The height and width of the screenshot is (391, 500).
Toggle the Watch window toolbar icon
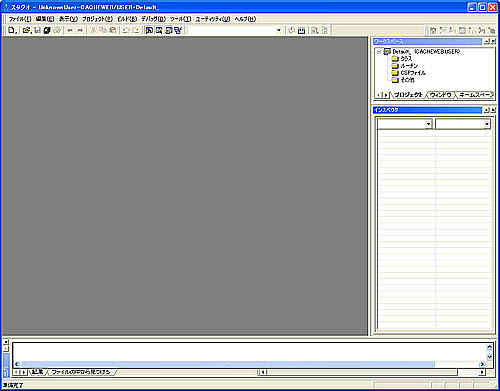tap(178, 30)
